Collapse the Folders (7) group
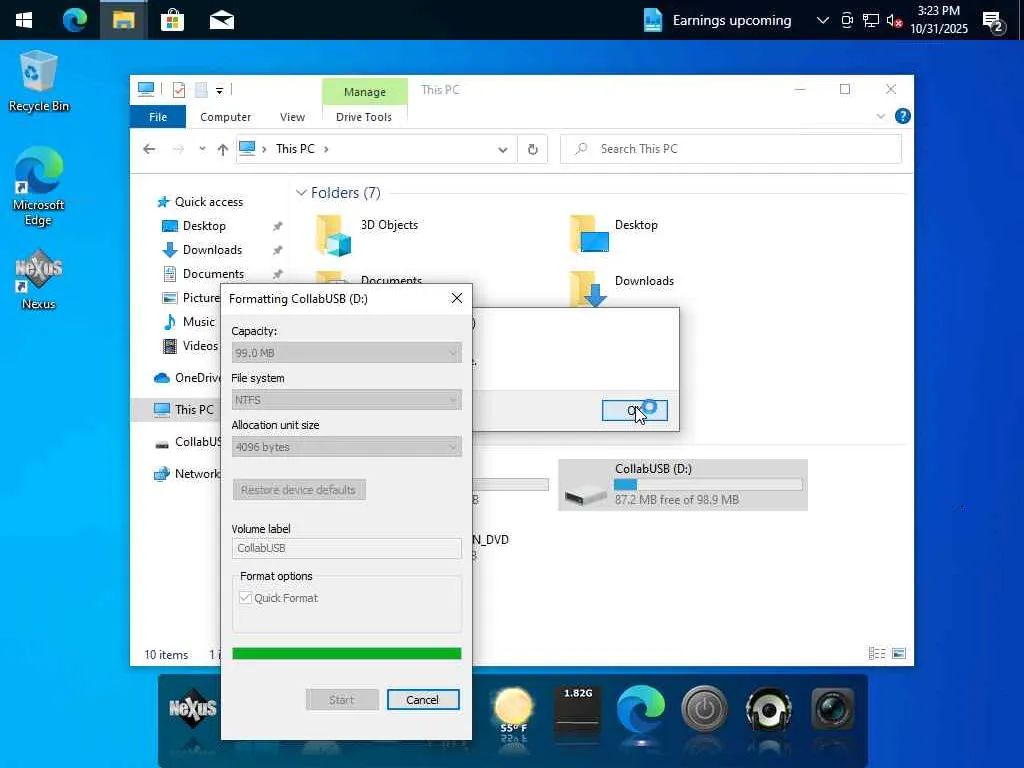The width and height of the screenshot is (1024, 768). [x=301, y=193]
